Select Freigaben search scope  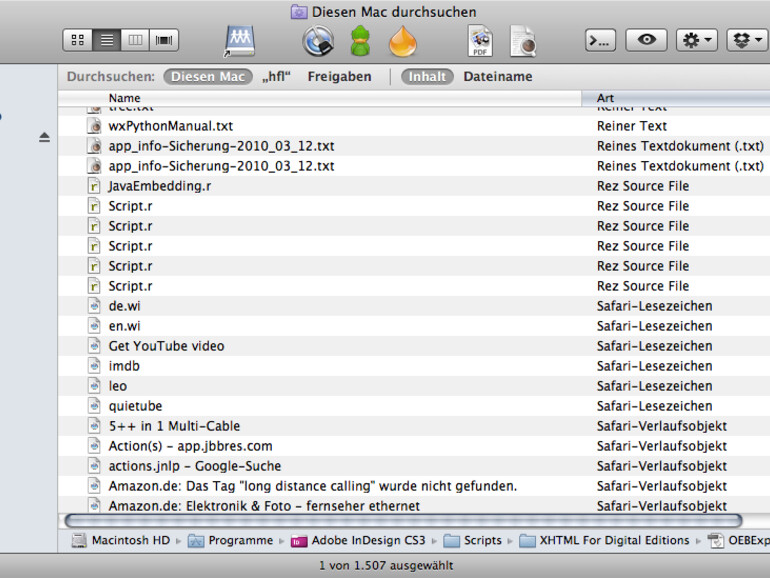(x=339, y=76)
